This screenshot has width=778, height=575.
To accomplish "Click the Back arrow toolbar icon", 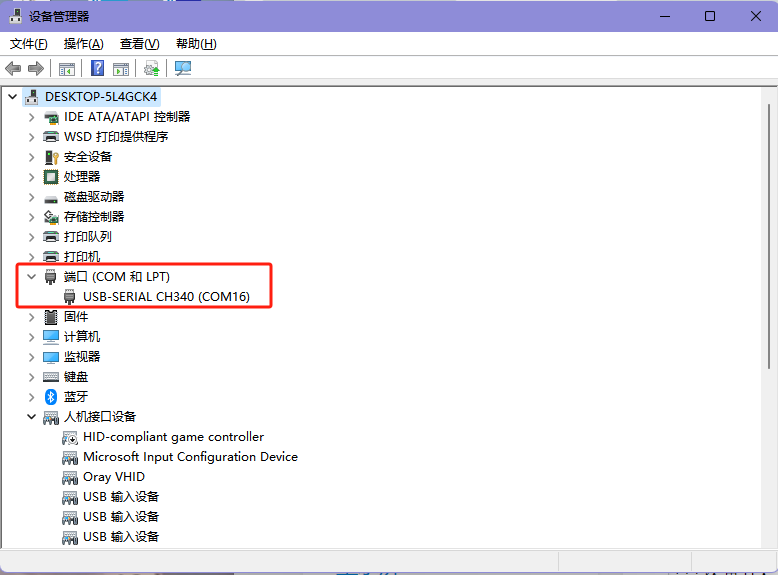I will pyautogui.click(x=13, y=68).
